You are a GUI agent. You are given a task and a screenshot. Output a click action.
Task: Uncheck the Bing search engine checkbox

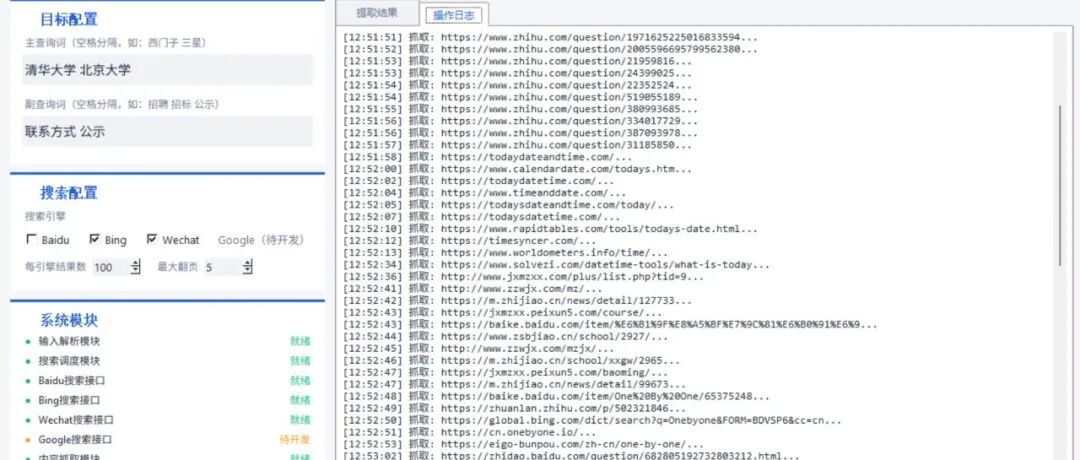(x=95, y=240)
